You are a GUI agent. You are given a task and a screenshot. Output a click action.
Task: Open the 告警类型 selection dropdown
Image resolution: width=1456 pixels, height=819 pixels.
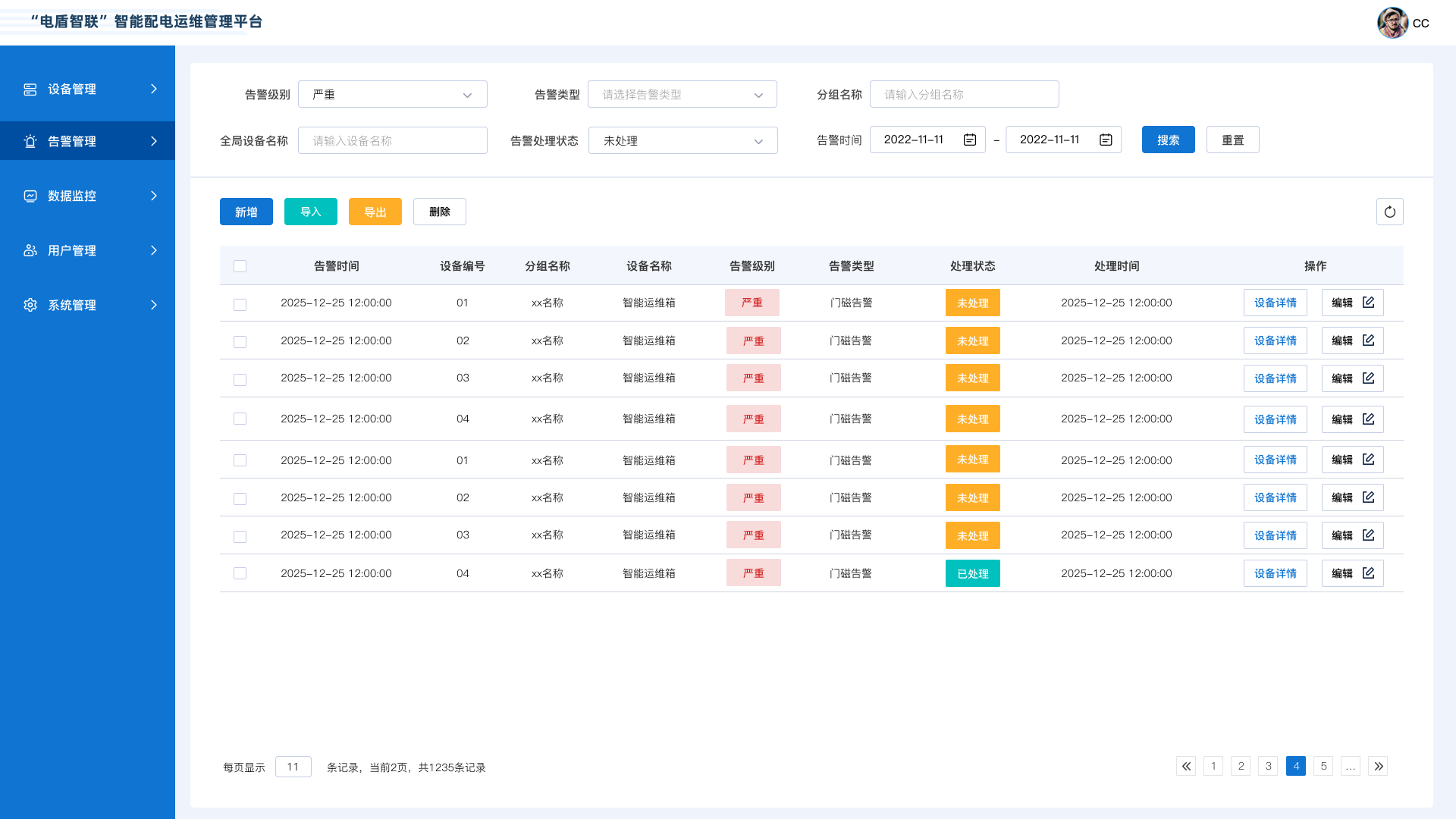(682, 94)
